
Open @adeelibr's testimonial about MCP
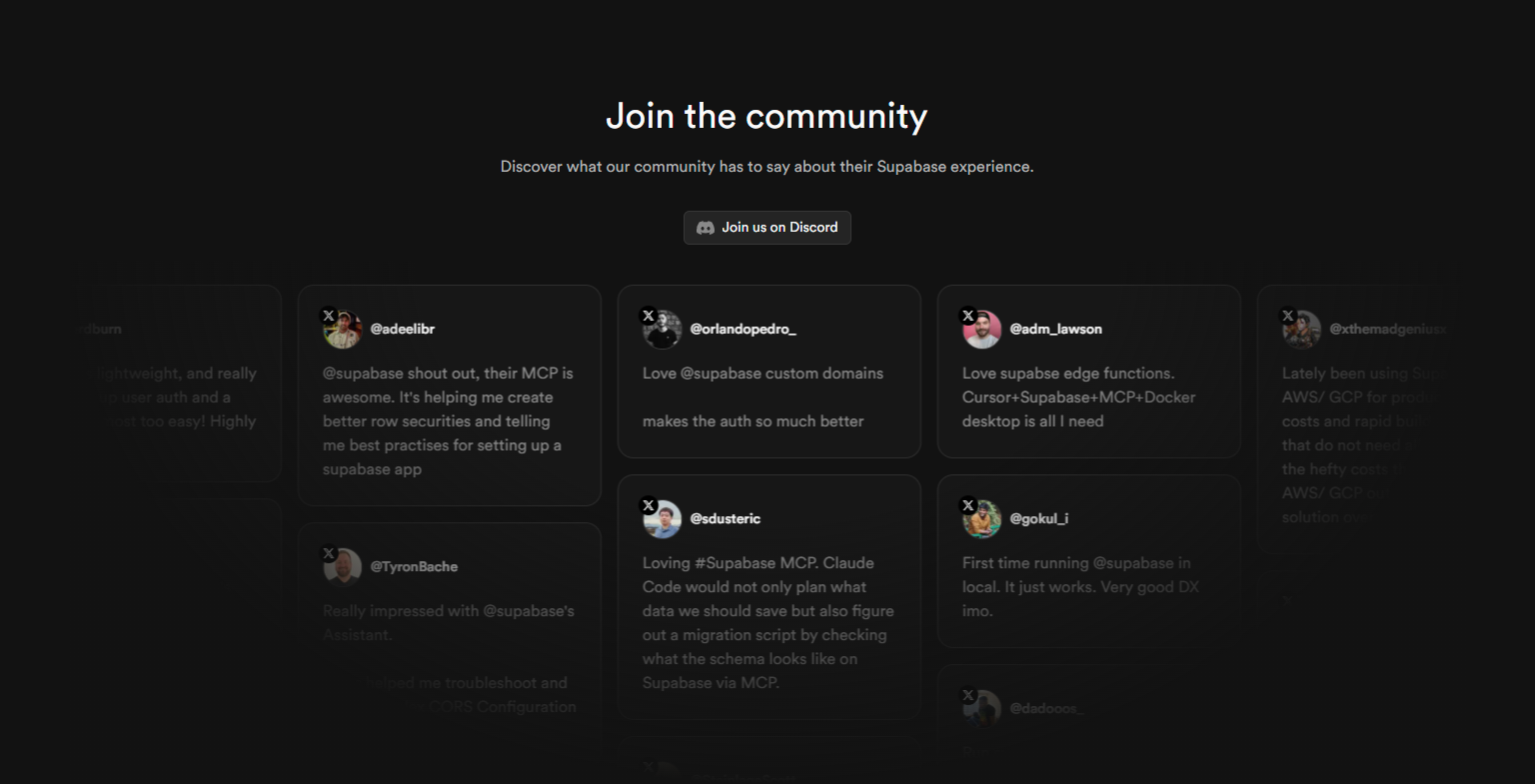pyautogui.click(x=448, y=420)
